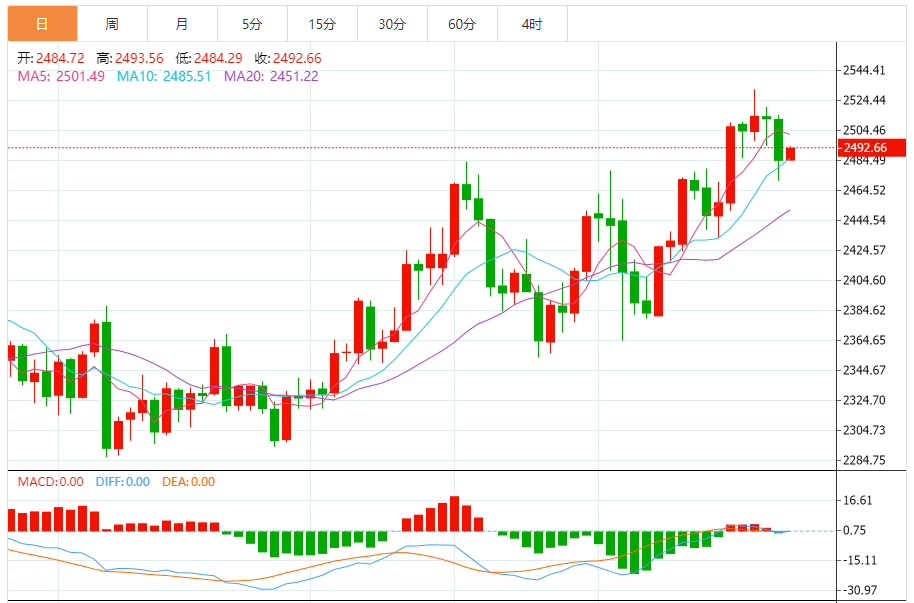This screenshot has height=603, width=914.
Task: Click the open price 2484.72 value
Action: click(60, 58)
